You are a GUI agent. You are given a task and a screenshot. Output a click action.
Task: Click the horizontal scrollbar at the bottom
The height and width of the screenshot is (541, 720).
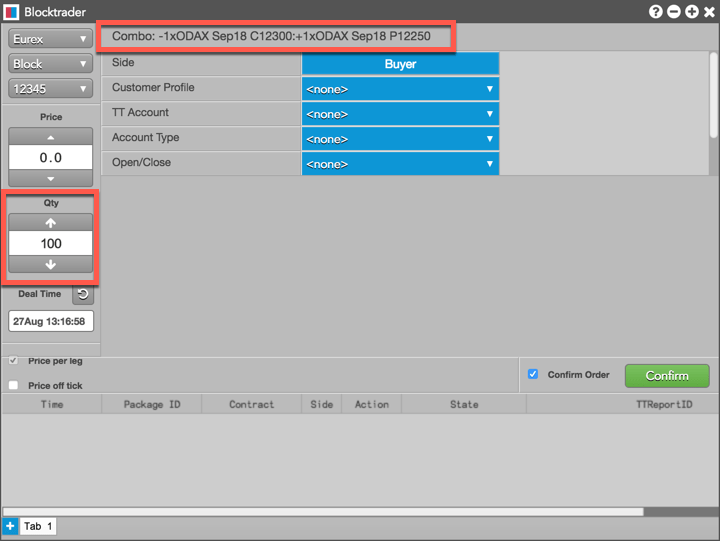coord(323,512)
